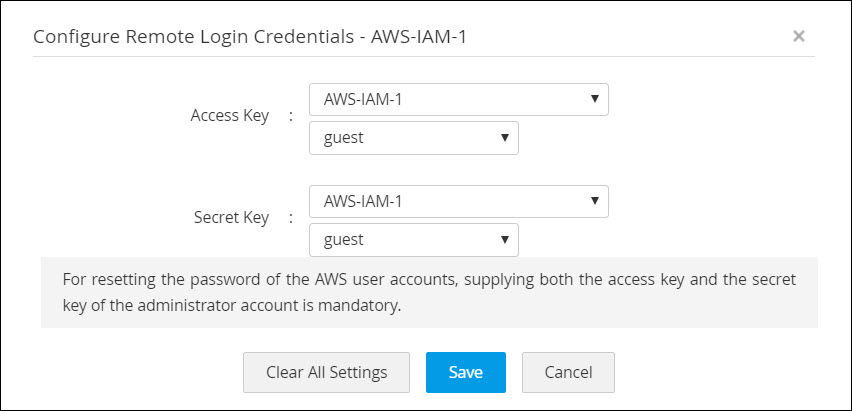Image resolution: width=852 pixels, height=411 pixels.
Task: Save the remote login credentials
Action: [465, 372]
